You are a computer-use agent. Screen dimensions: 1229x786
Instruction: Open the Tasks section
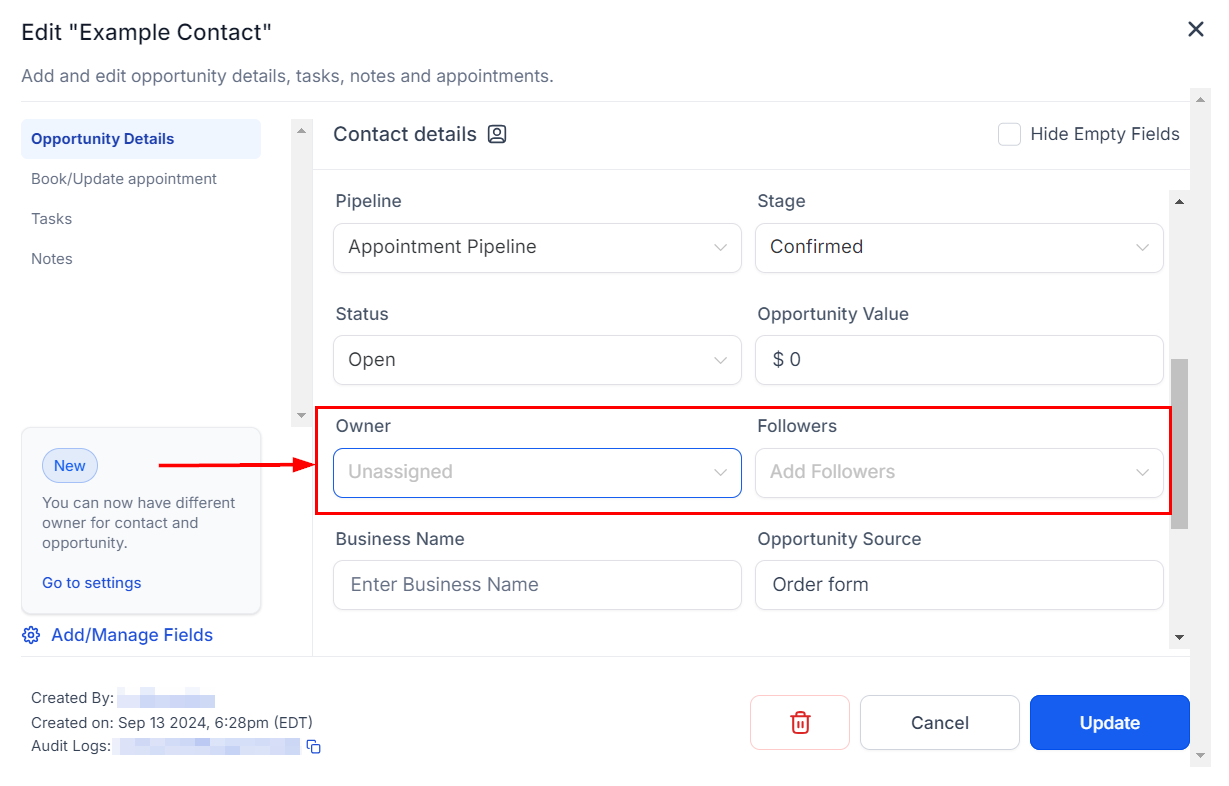(52, 219)
